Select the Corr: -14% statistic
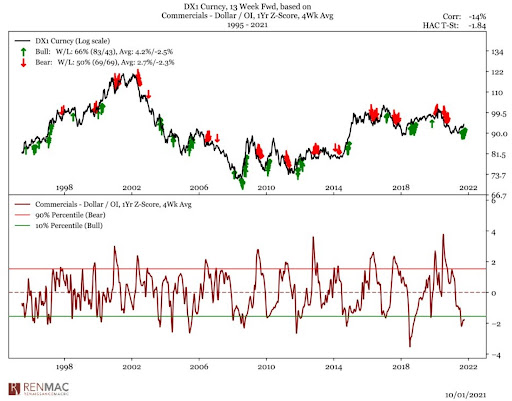The image size is (512, 401). tap(464, 16)
